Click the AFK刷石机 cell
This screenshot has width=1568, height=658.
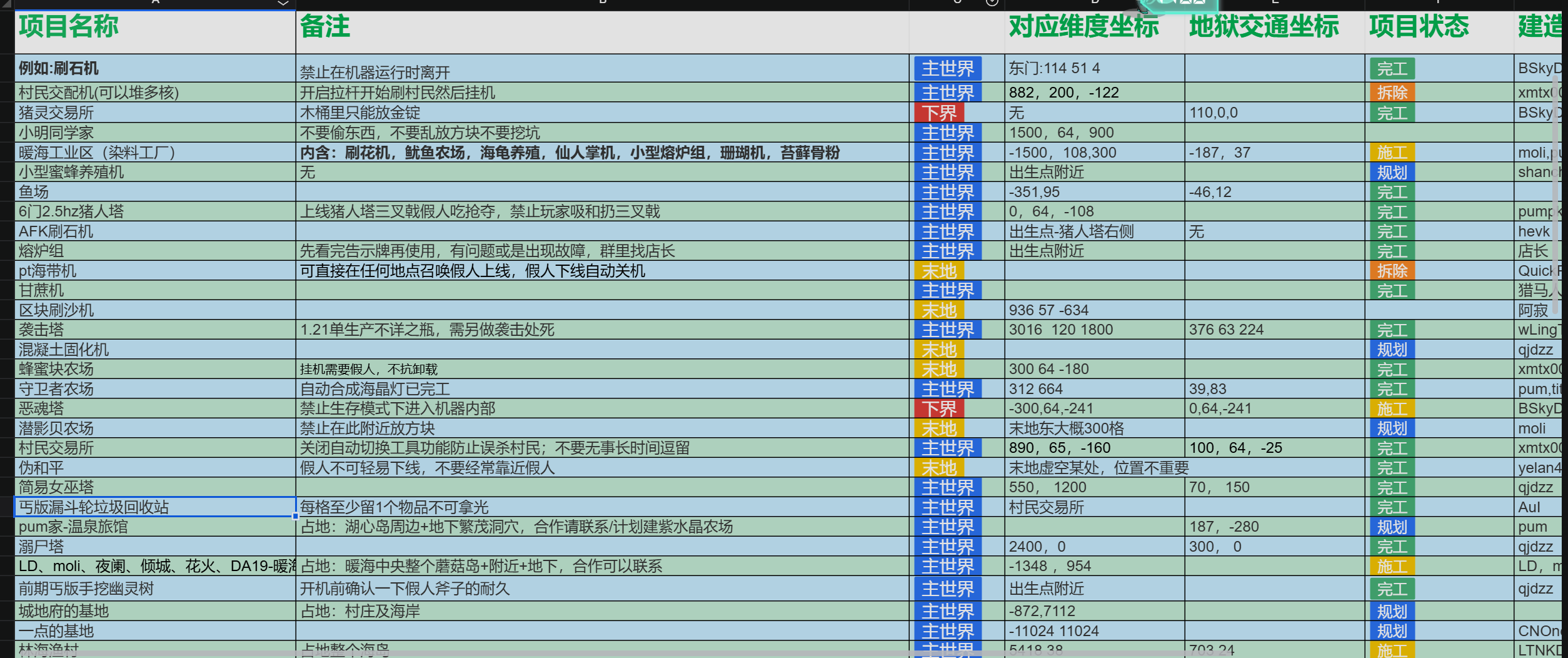tap(155, 231)
